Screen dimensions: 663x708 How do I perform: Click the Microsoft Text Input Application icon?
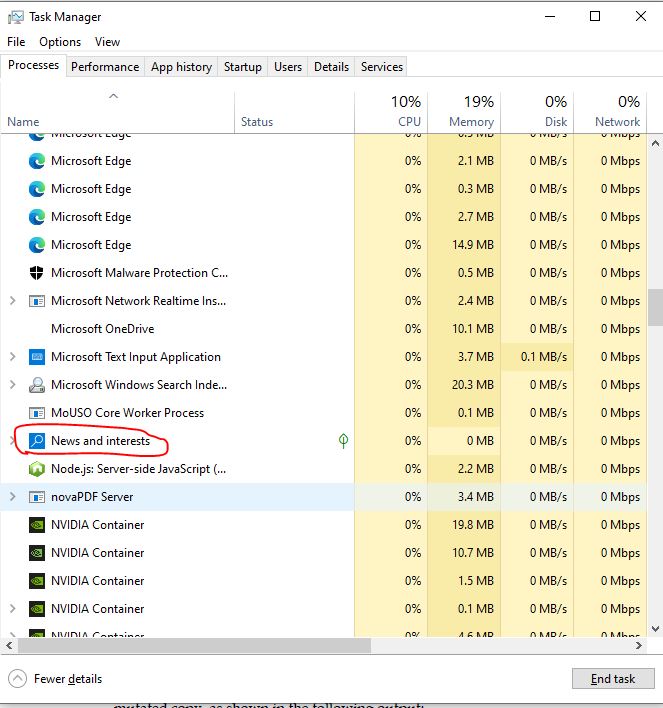(37, 357)
